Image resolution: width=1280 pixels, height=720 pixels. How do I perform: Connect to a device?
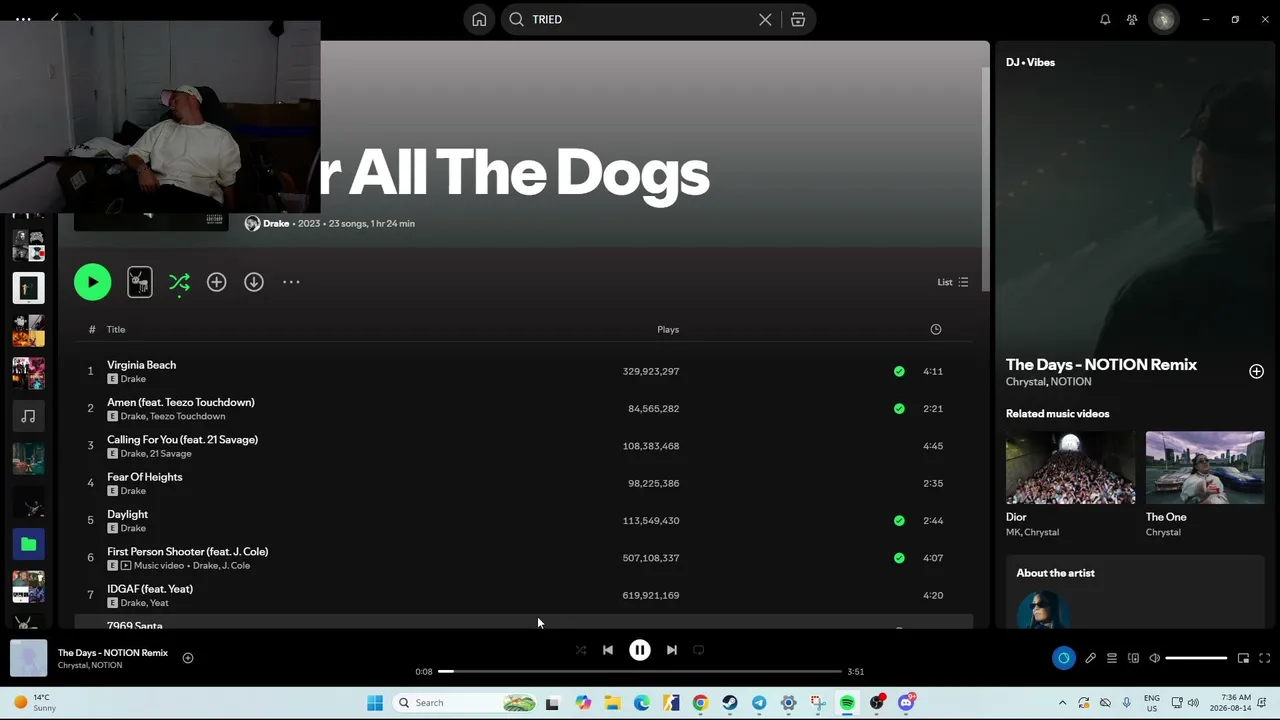tap(1133, 658)
